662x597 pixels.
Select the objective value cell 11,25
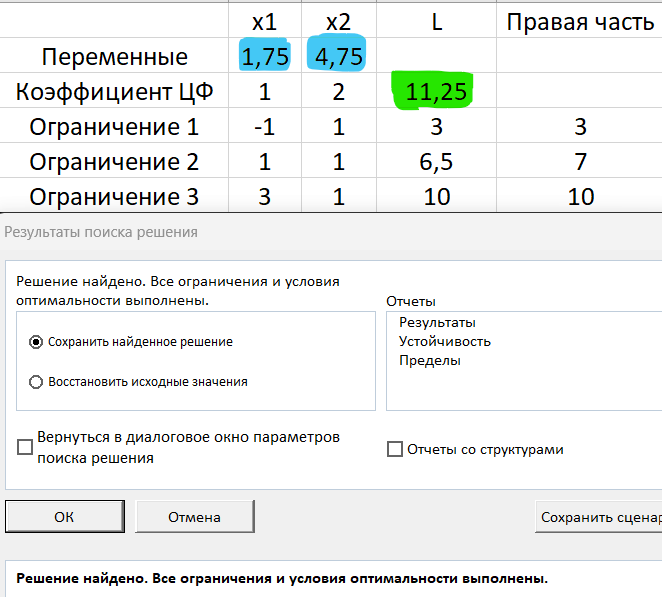pyautogui.click(x=436, y=91)
